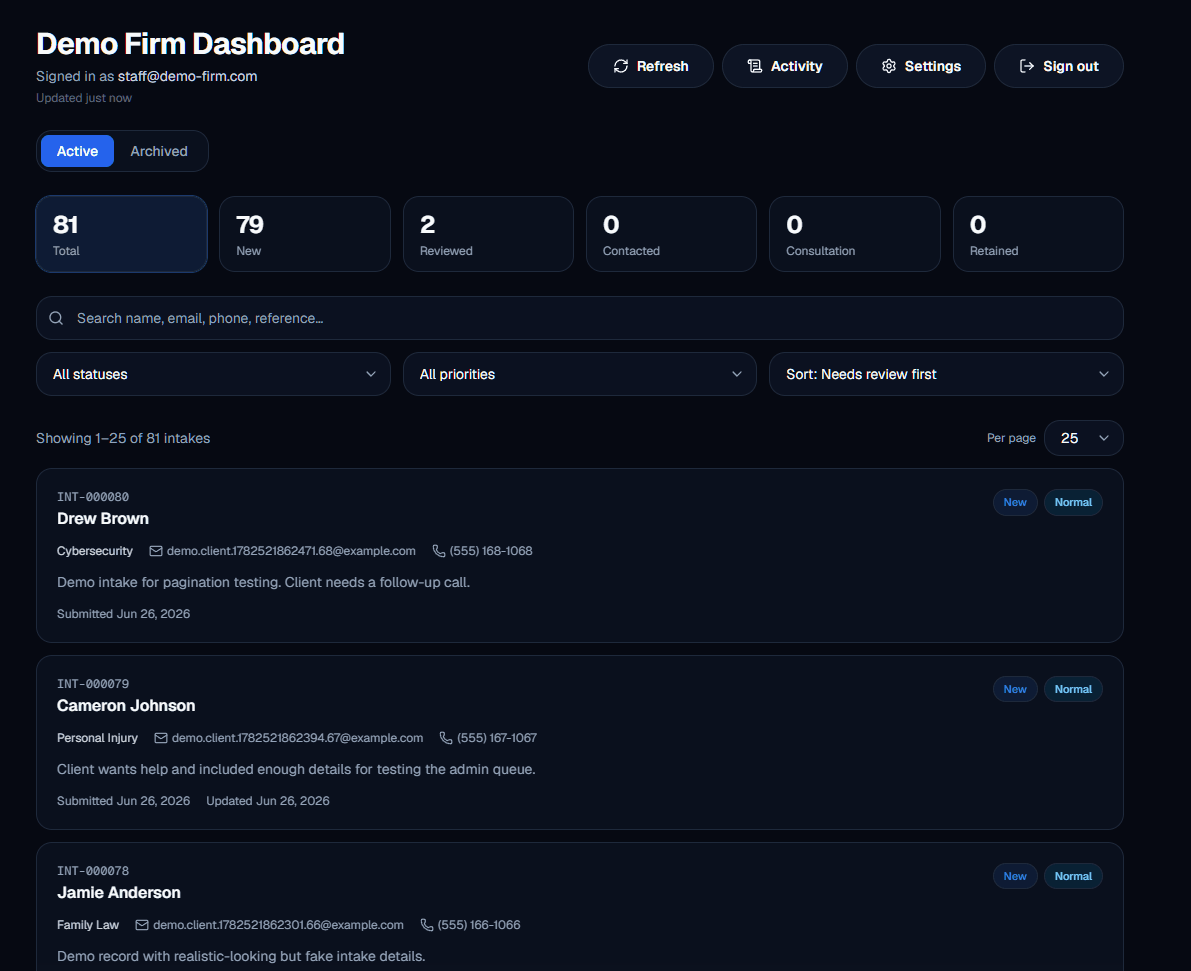Click the Normal badge on Jamie Anderson's card
The height and width of the screenshot is (971, 1191).
(x=1073, y=876)
